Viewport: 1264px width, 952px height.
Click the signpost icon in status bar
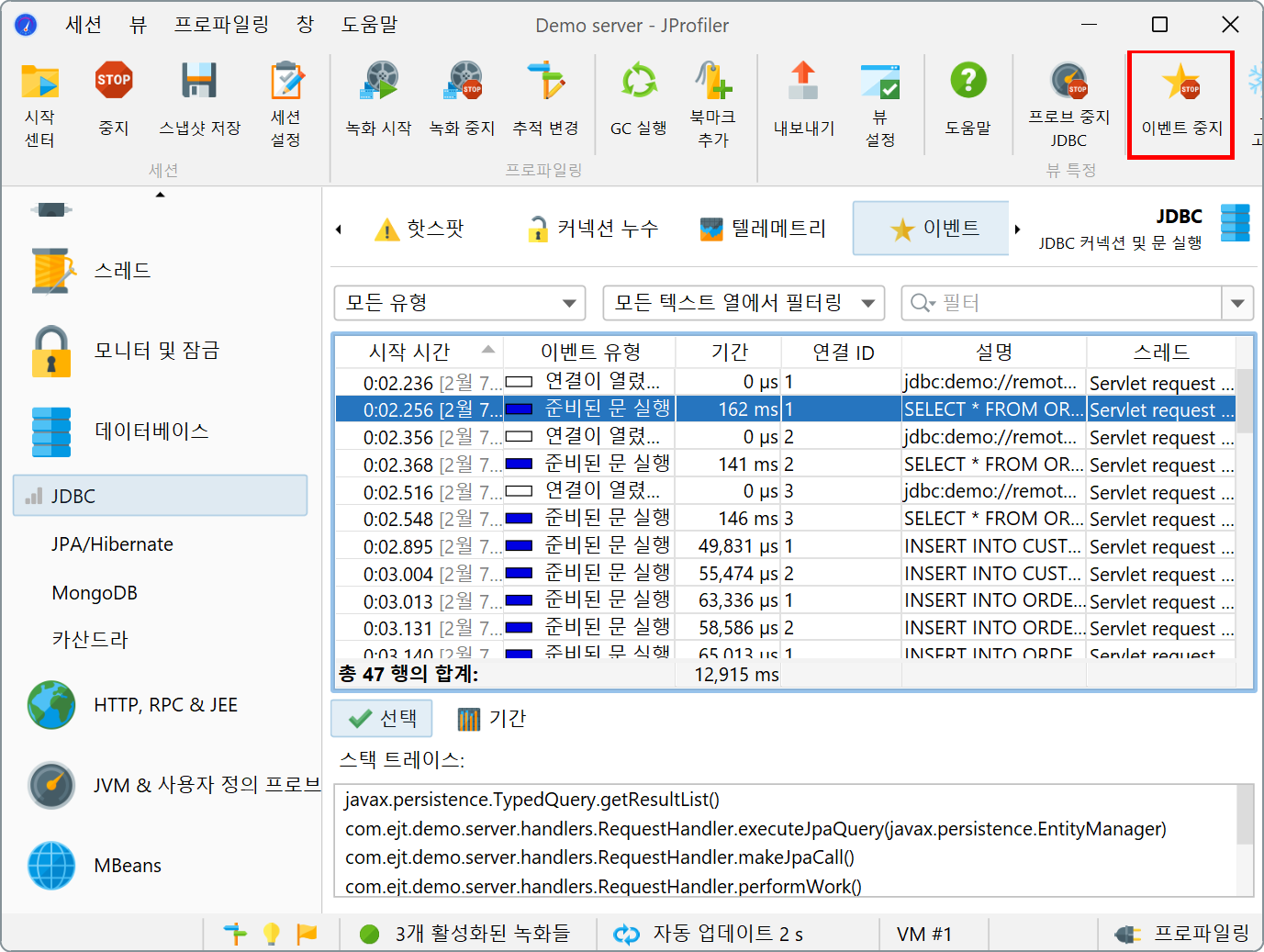pos(235,934)
